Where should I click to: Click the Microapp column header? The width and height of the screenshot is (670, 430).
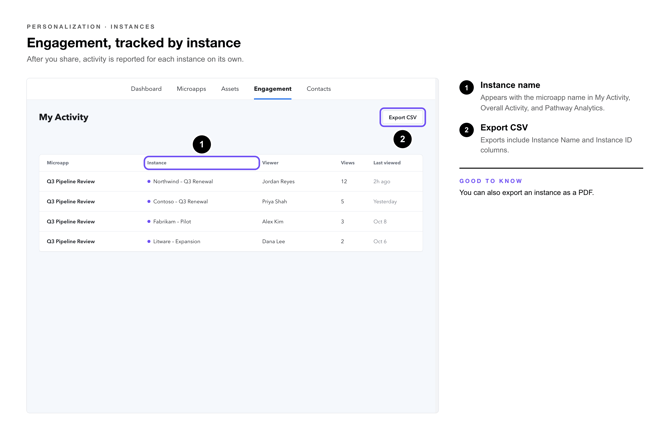click(58, 163)
